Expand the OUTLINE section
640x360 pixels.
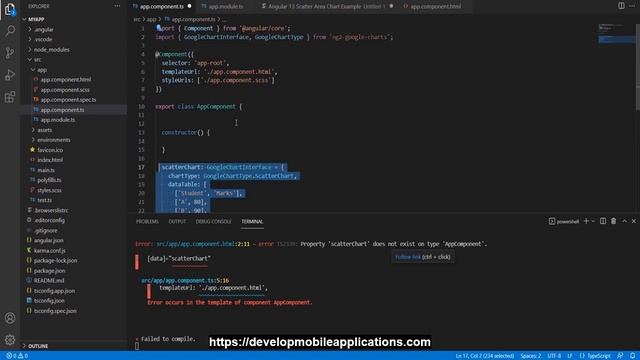click(38, 346)
